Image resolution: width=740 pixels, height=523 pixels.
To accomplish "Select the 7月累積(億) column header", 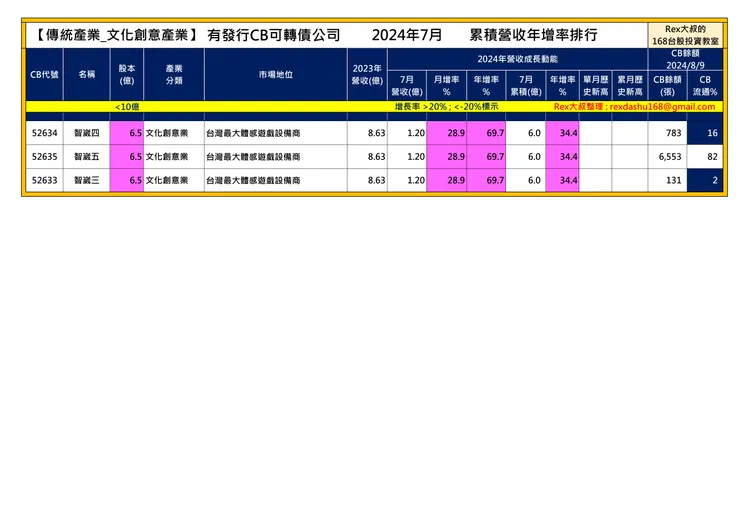I will [526, 85].
